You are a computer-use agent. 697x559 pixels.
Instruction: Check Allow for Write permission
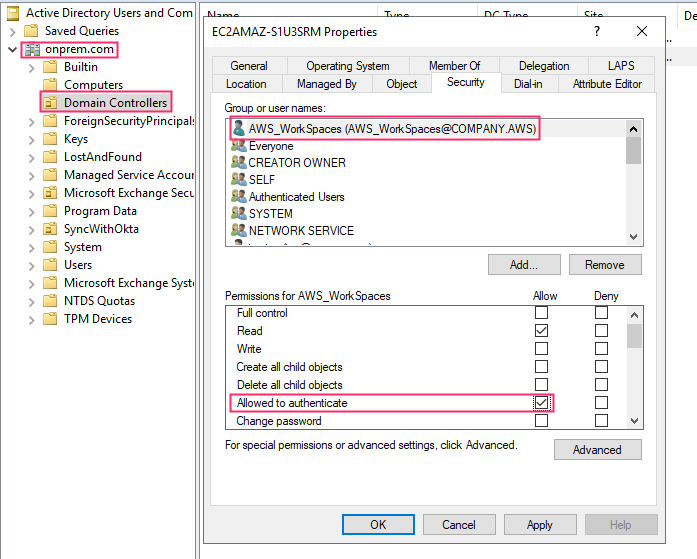pyautogui.click(x=541, y=348)
